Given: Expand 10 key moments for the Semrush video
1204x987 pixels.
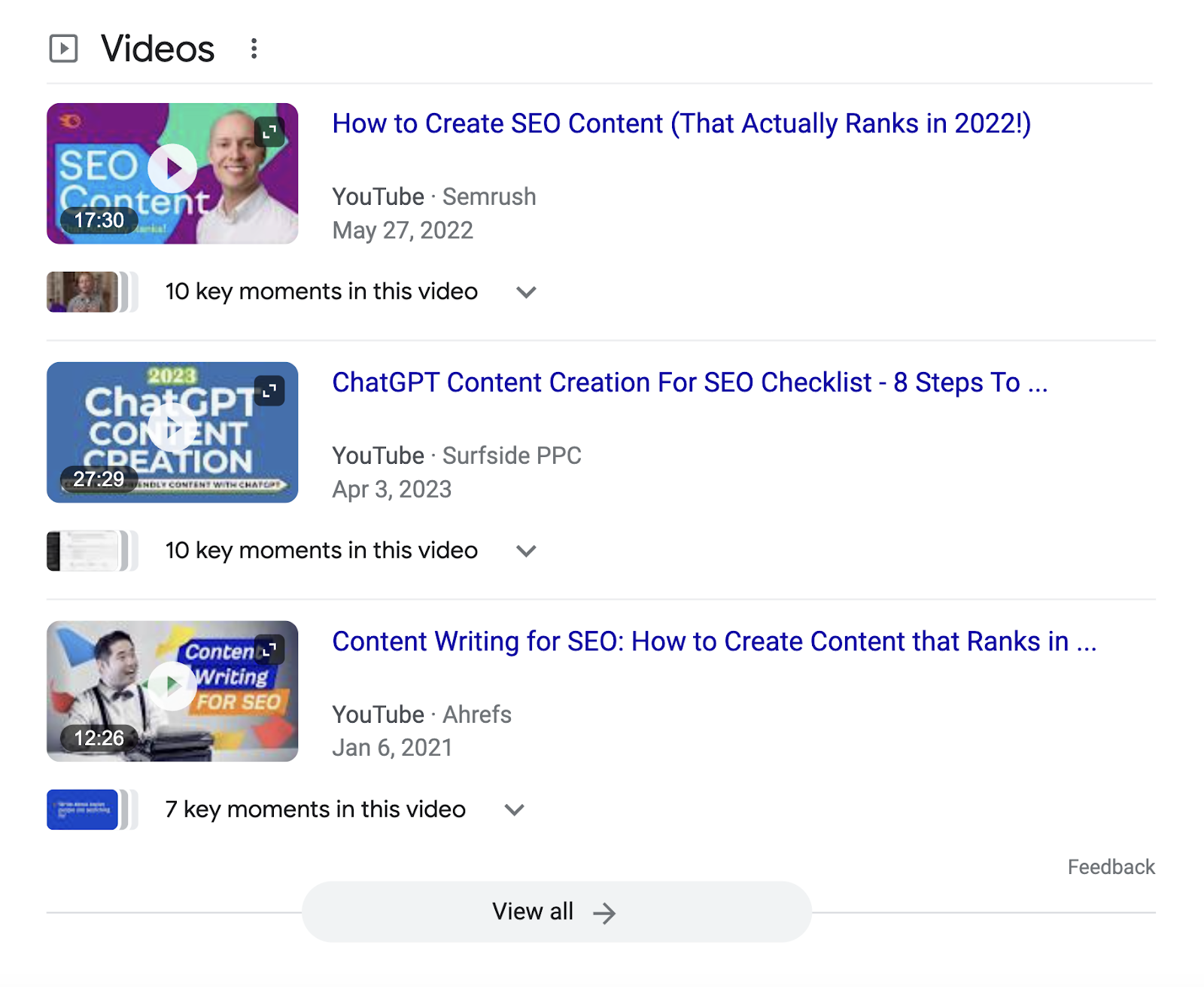Looking at the screenshot, I should click(527, 292).
